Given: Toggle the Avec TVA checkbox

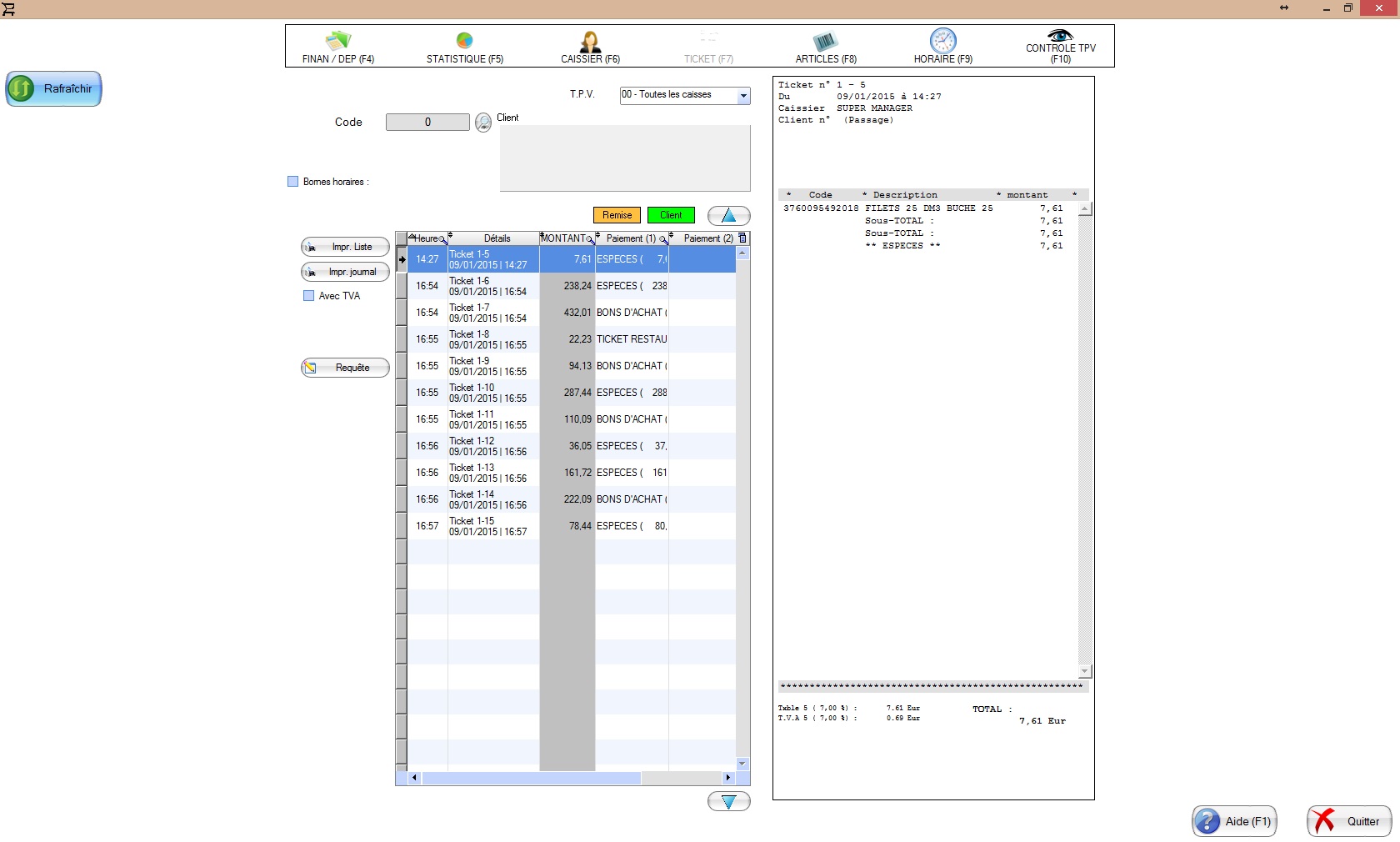Looking at the screenshot, I should (x=309, y=296).
